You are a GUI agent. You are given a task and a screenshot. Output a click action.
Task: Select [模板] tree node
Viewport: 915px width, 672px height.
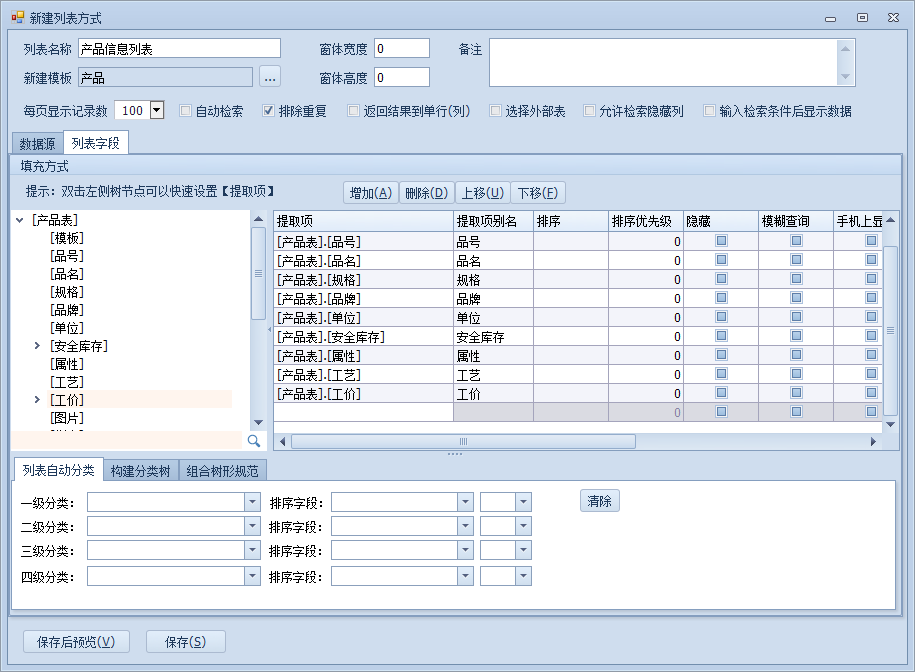[x=67, y=238]
